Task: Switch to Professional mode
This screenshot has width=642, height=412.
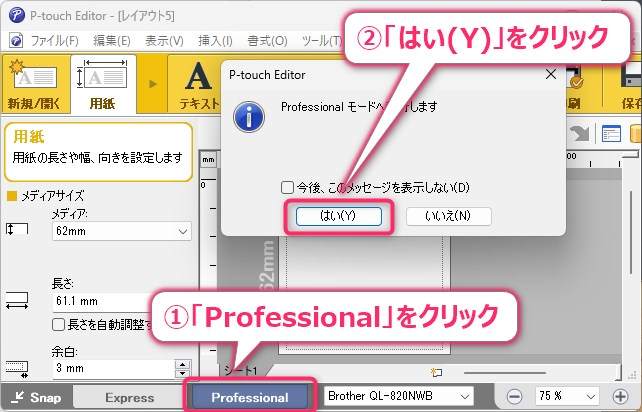Action: tap(250, 397)
